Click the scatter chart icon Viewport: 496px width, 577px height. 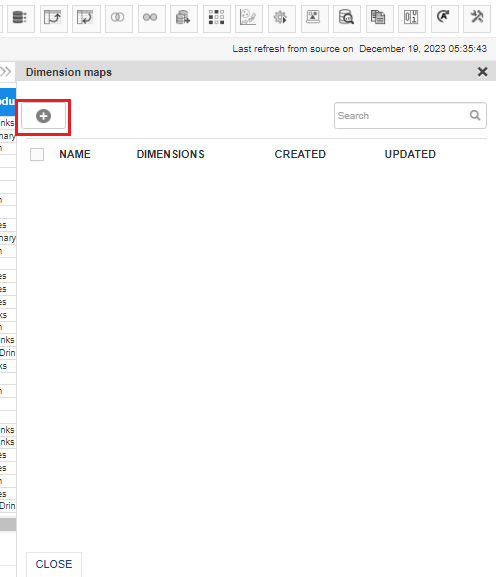point(249,18)
